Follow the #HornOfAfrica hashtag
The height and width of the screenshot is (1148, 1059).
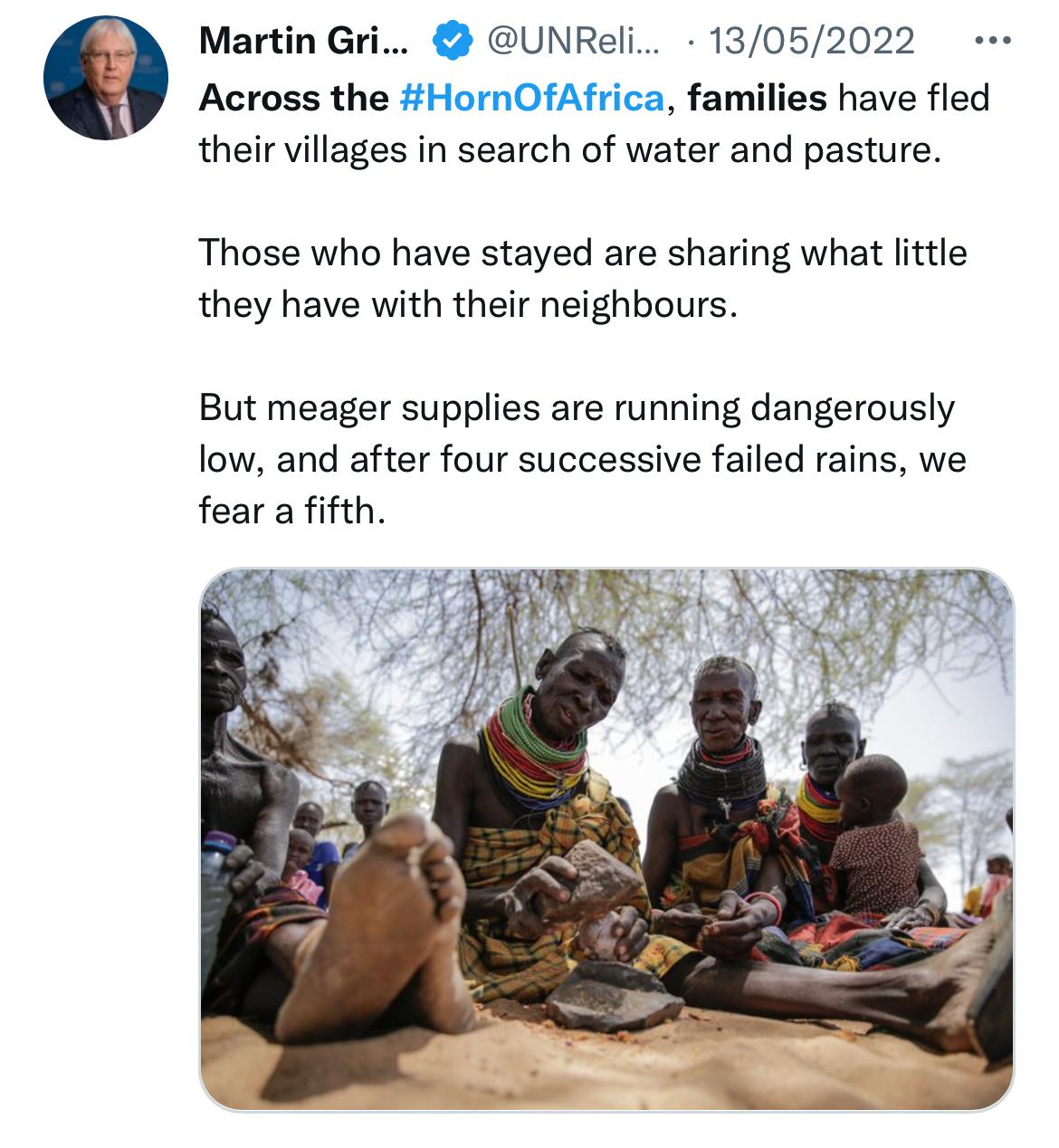pos(531,98)
